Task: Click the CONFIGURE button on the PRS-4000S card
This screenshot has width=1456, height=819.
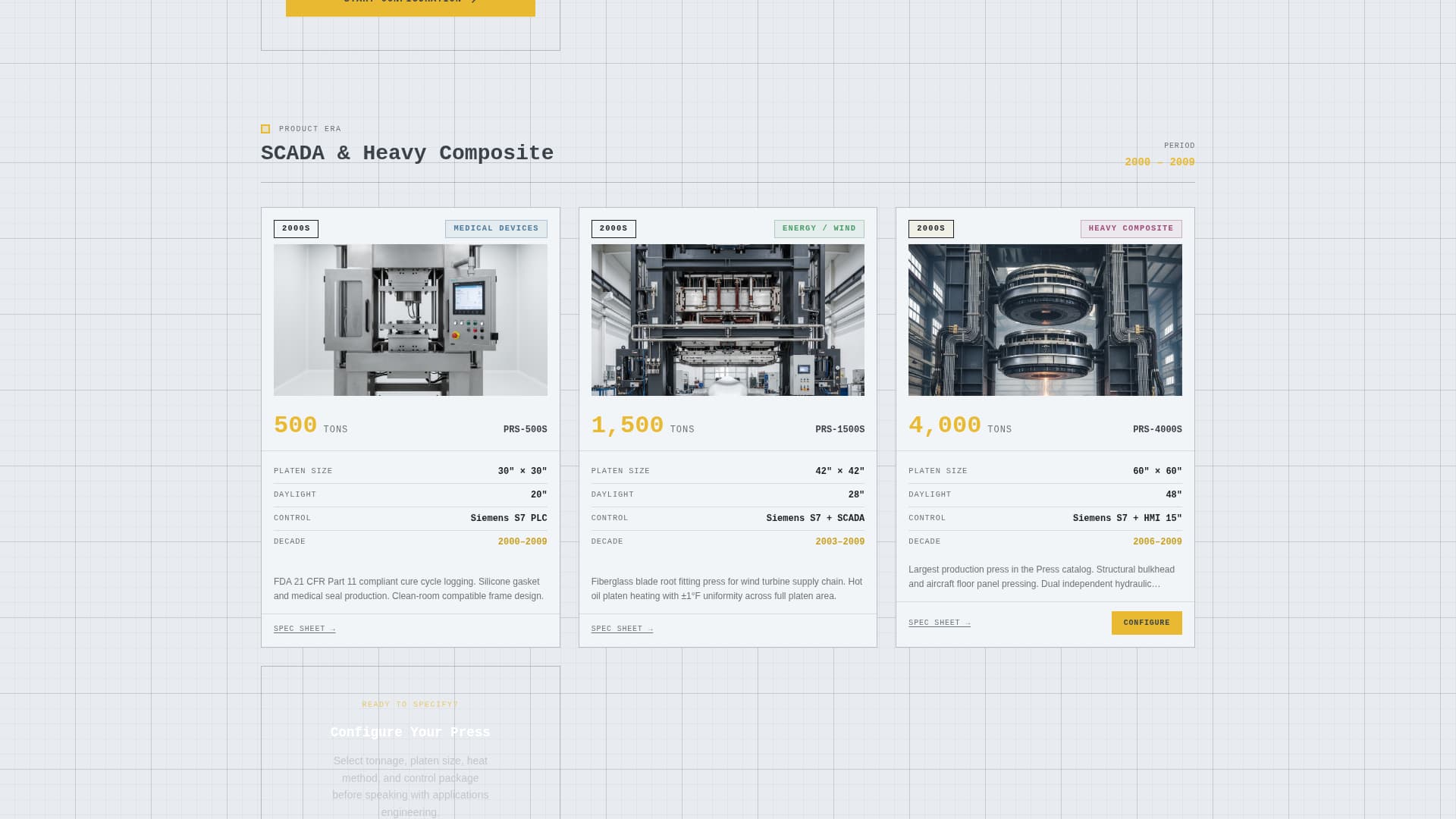Action: tap(1147, 623)
